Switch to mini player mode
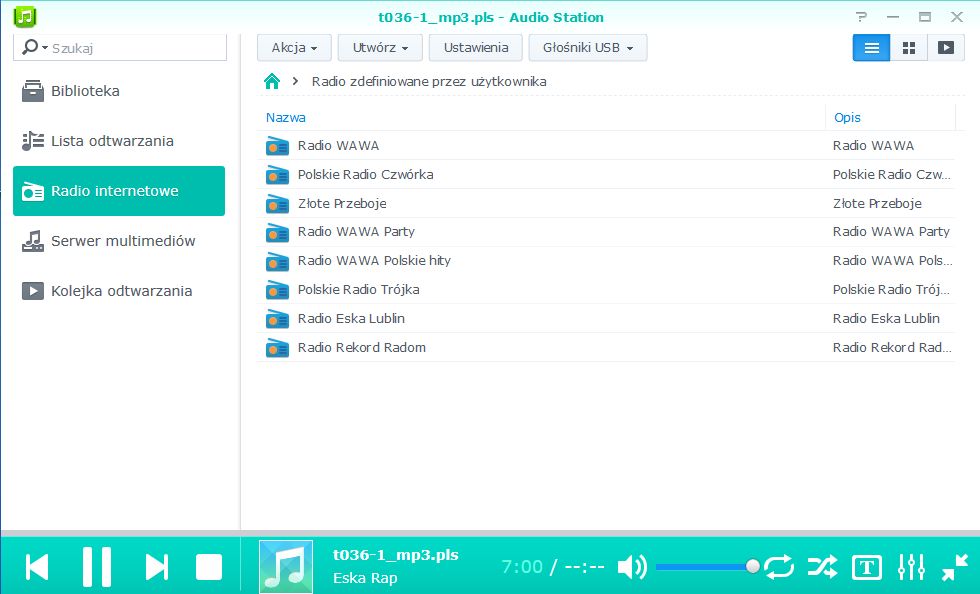 [x=954, y=567]
